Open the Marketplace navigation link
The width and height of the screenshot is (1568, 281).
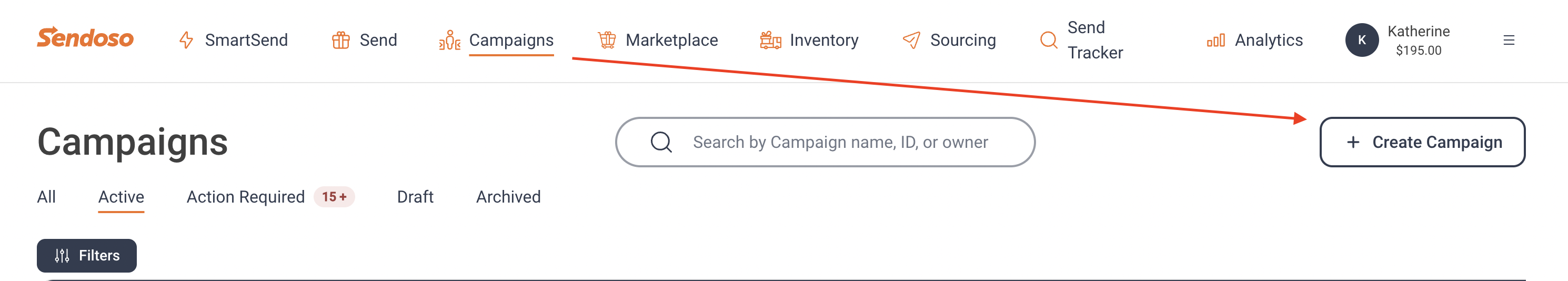coord(671,40)
